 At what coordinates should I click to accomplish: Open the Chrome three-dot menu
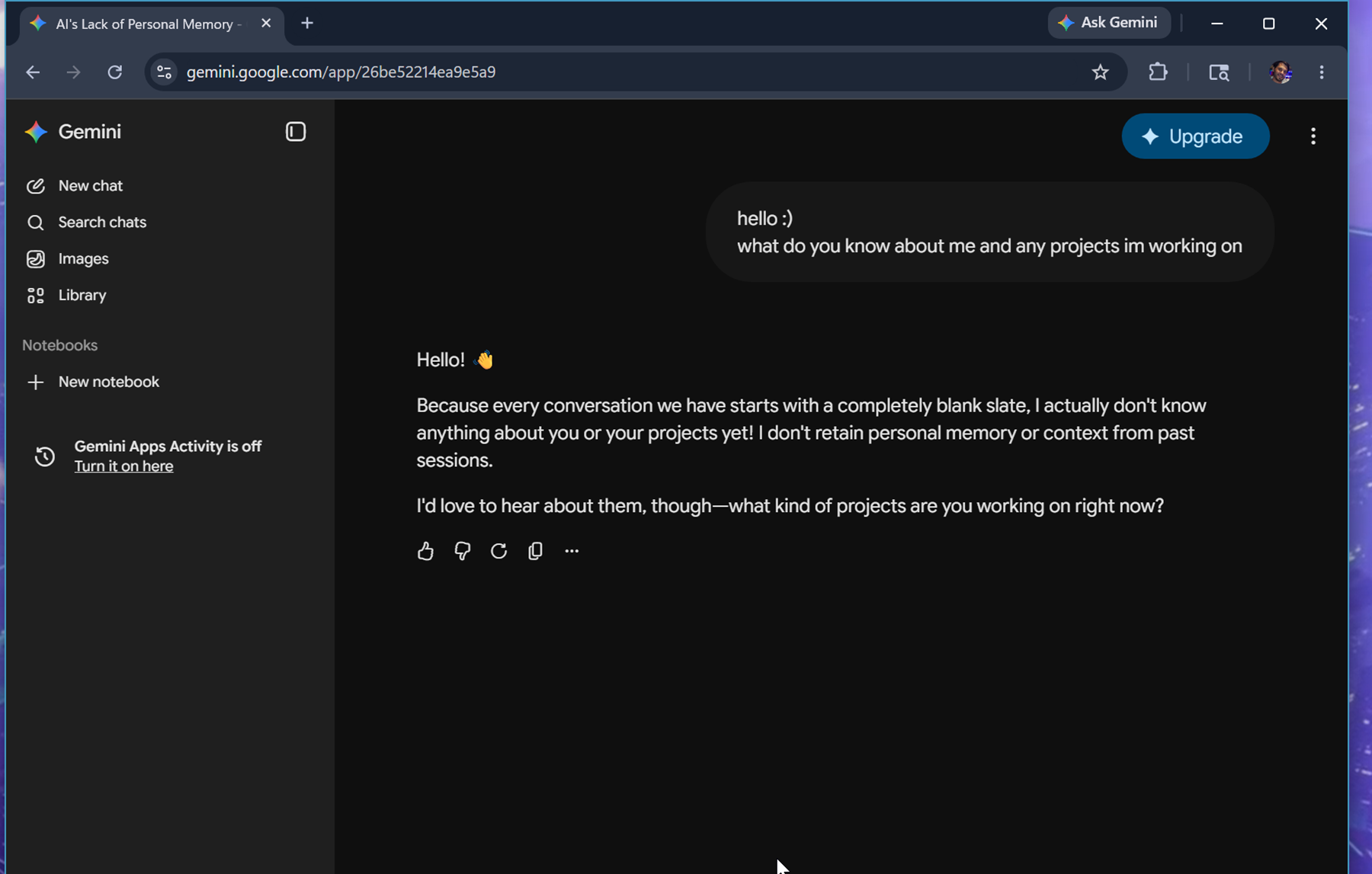pyautogui.click(x=1322, y=72)
